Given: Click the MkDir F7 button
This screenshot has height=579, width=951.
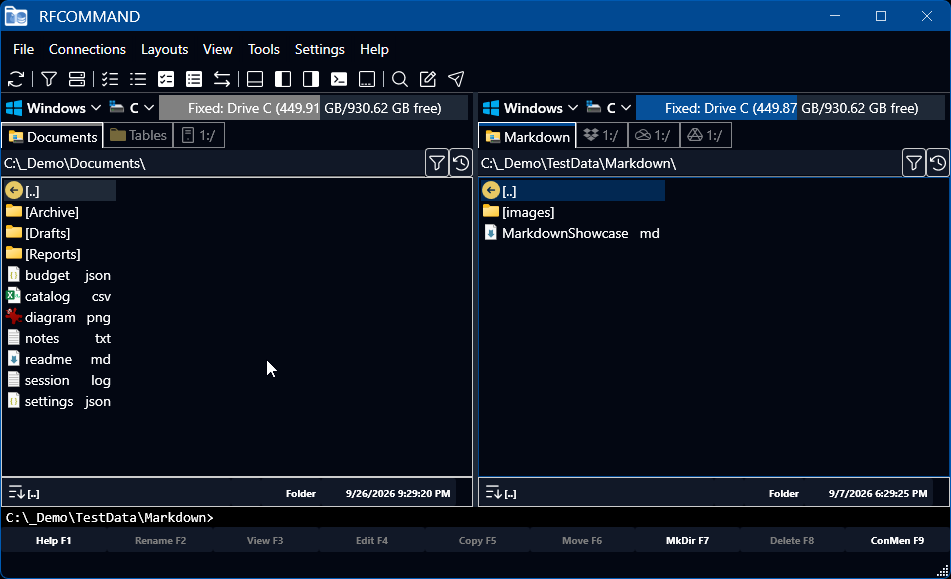Looking at the screenshot, I should (687, 540).
